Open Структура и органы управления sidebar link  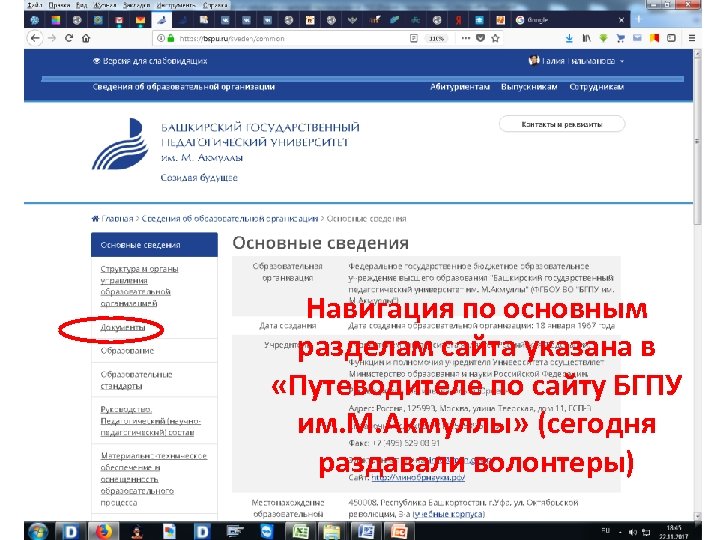tap(139, 286)
